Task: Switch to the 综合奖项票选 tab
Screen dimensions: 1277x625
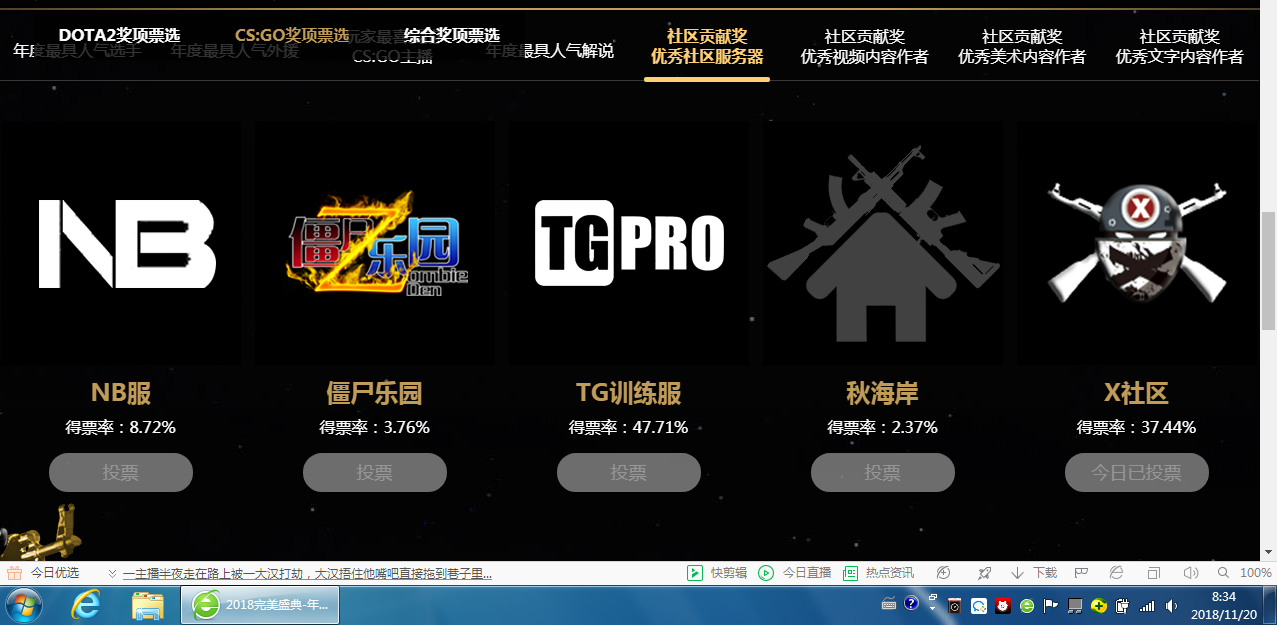Action: pyautogui.click(x=449, y=33)
